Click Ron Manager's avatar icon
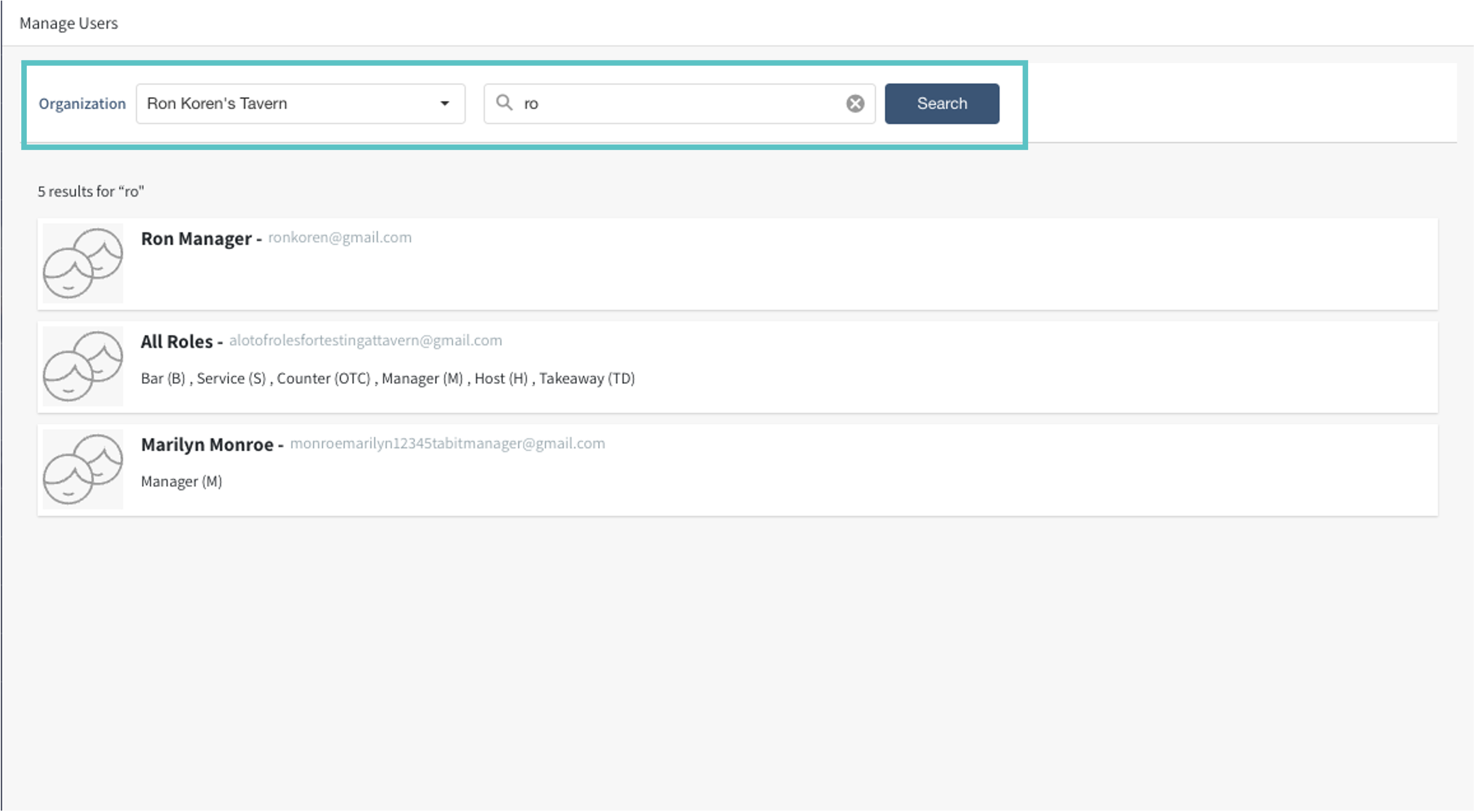This screenshot has height=812, width=1474. 83,263
